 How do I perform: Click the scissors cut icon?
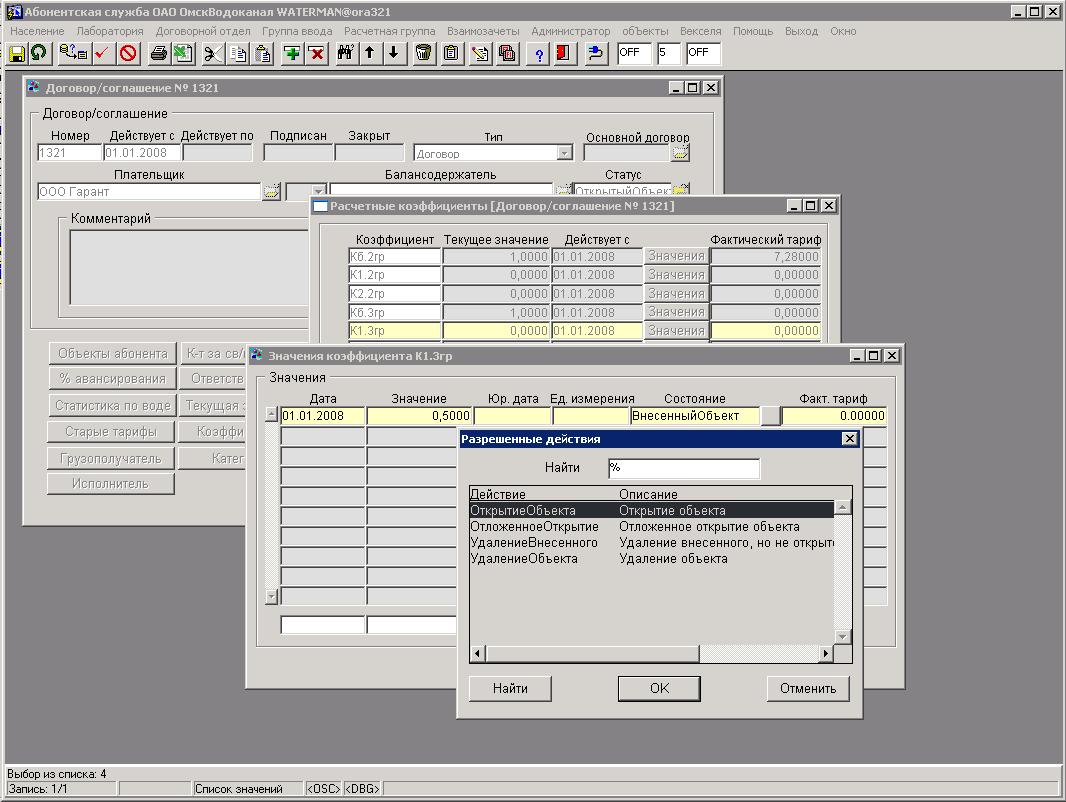[213, 53]
